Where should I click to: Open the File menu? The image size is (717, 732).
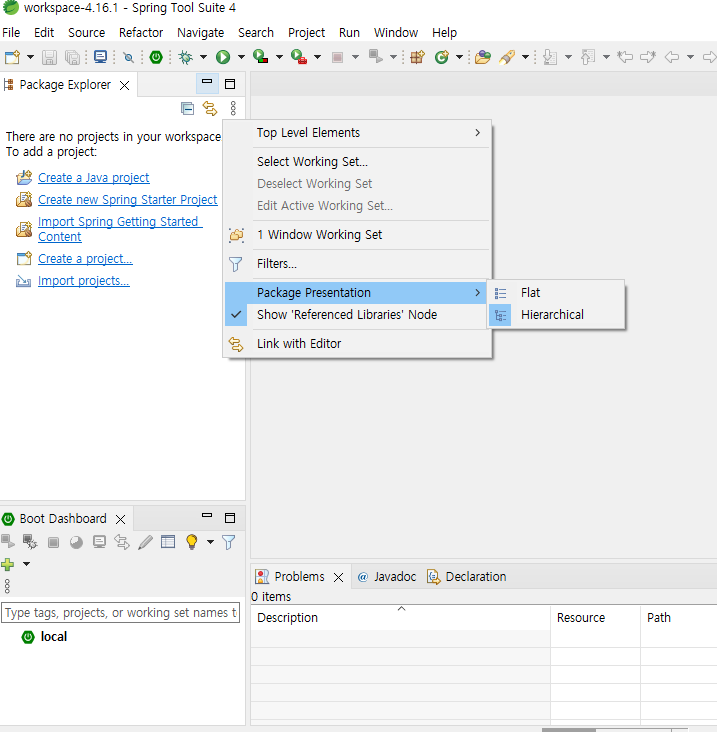pos(11,33)
